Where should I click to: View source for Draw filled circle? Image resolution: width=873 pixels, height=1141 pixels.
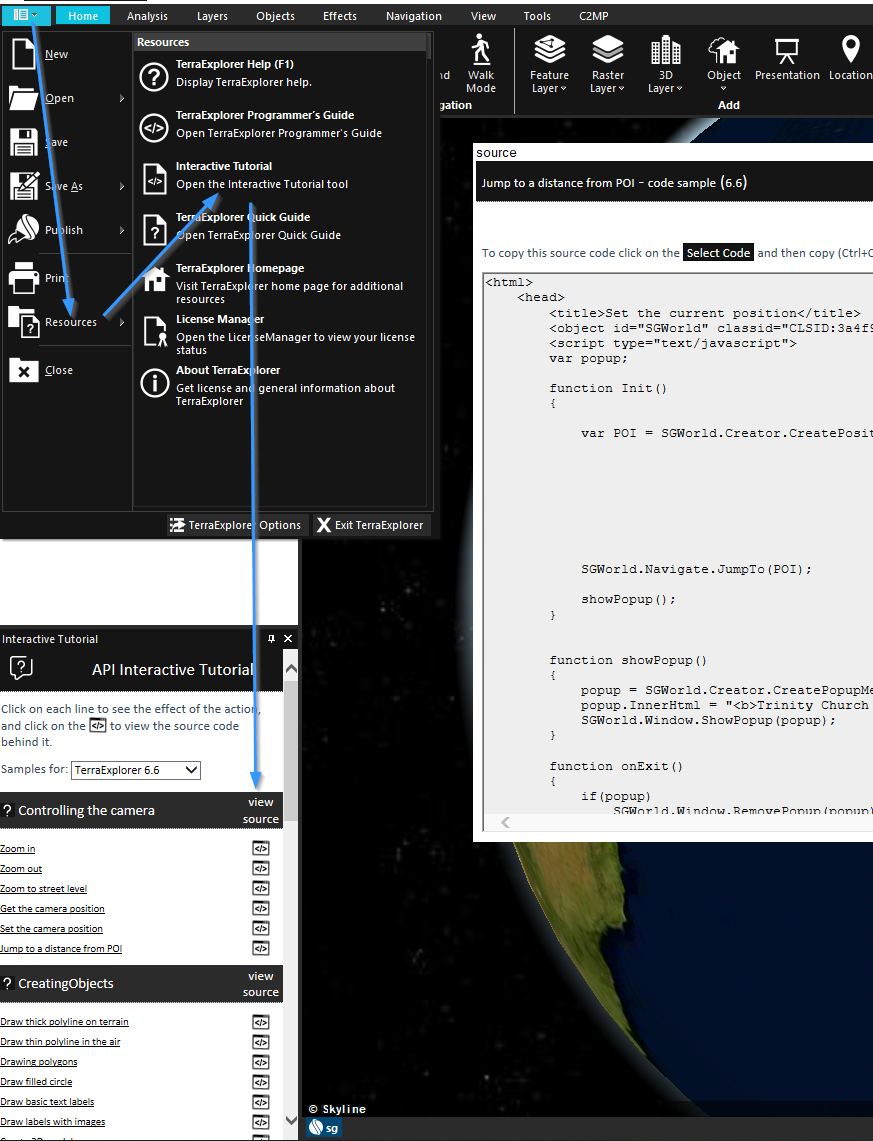click(260, 1082)
